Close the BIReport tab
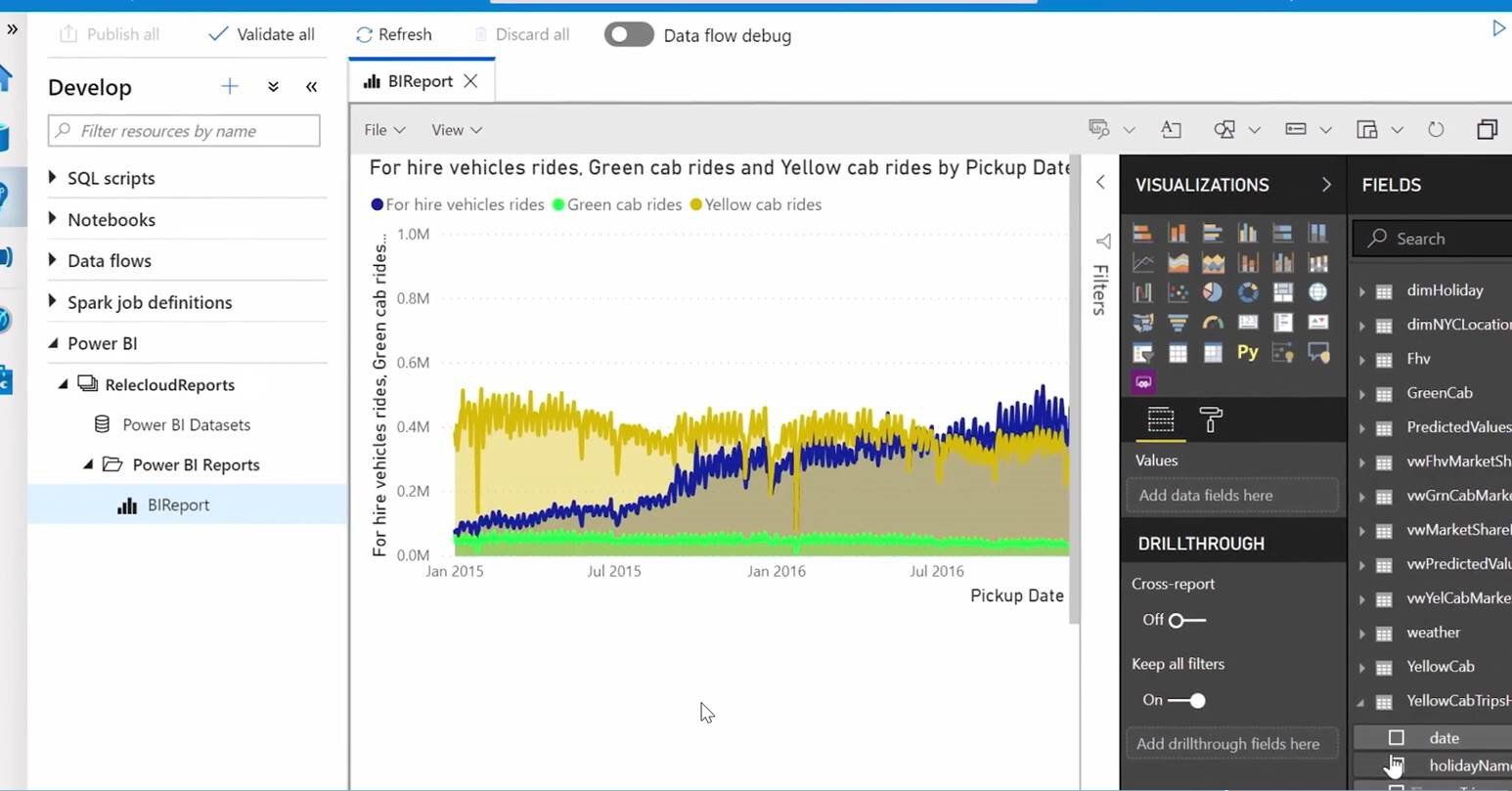 (x=470, y=81)
